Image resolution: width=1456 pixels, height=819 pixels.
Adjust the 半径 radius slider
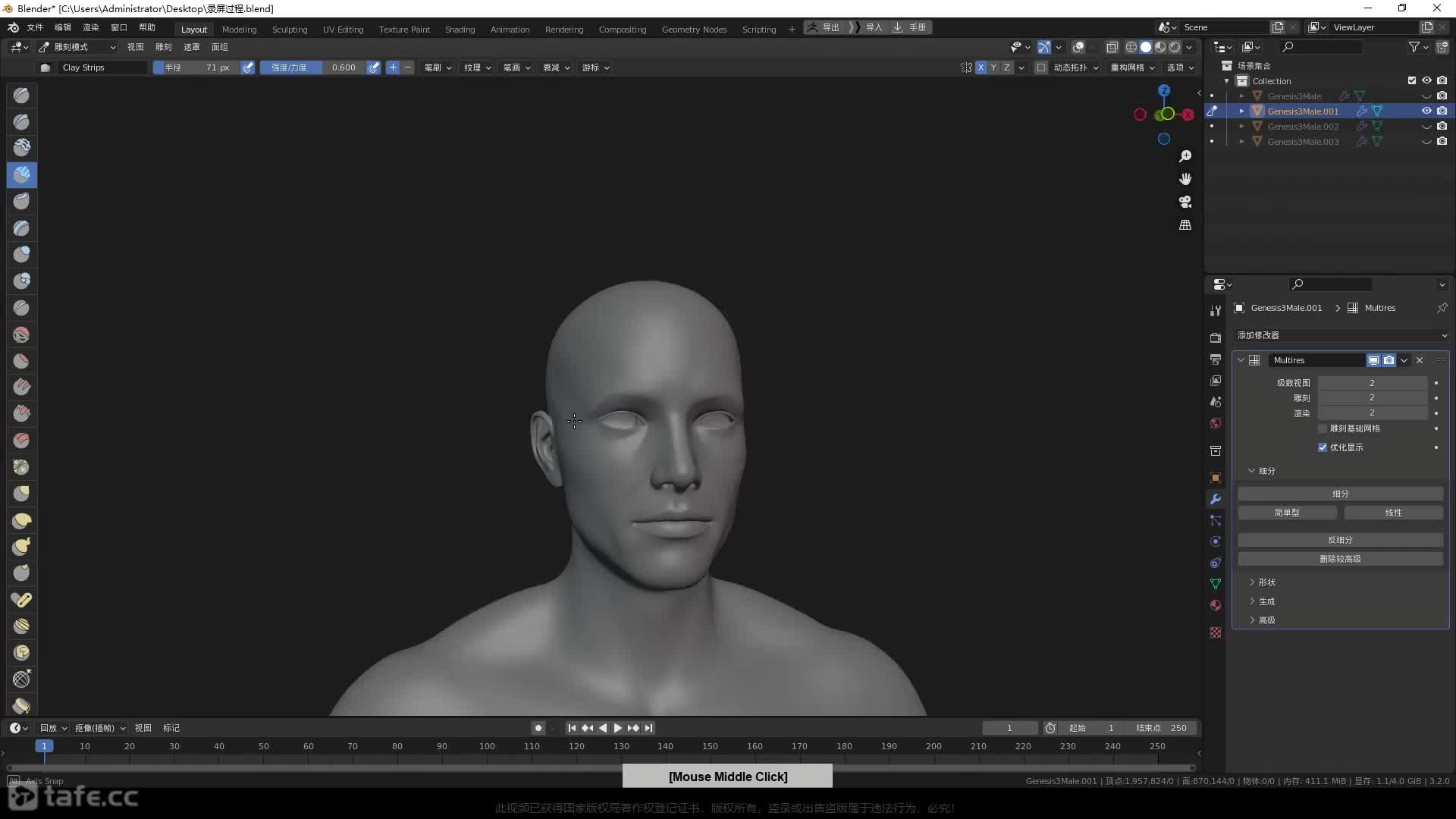(x=196, y=67)
